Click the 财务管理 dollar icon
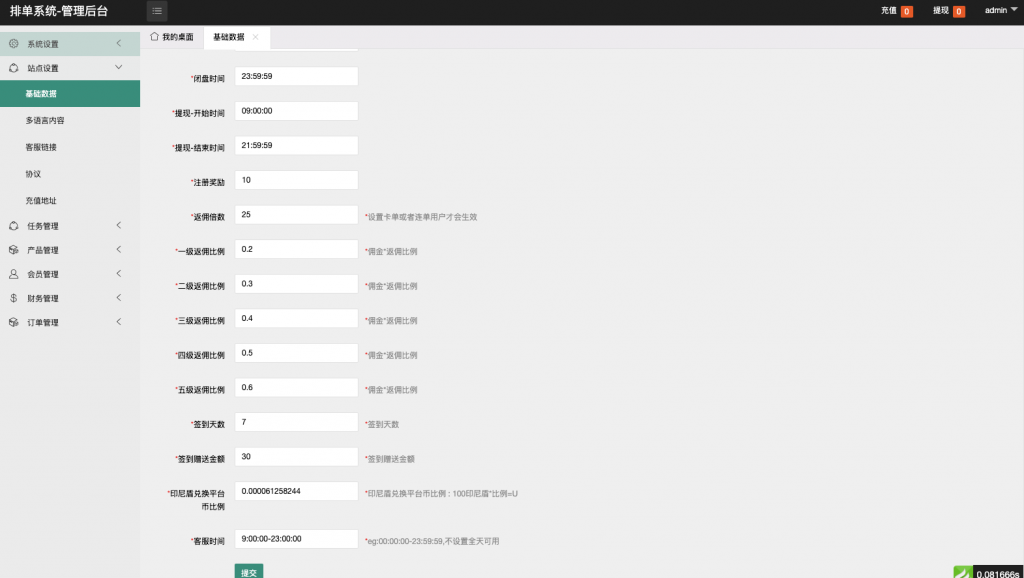This screenshot has height=578, width=1024. pos(14,298)
